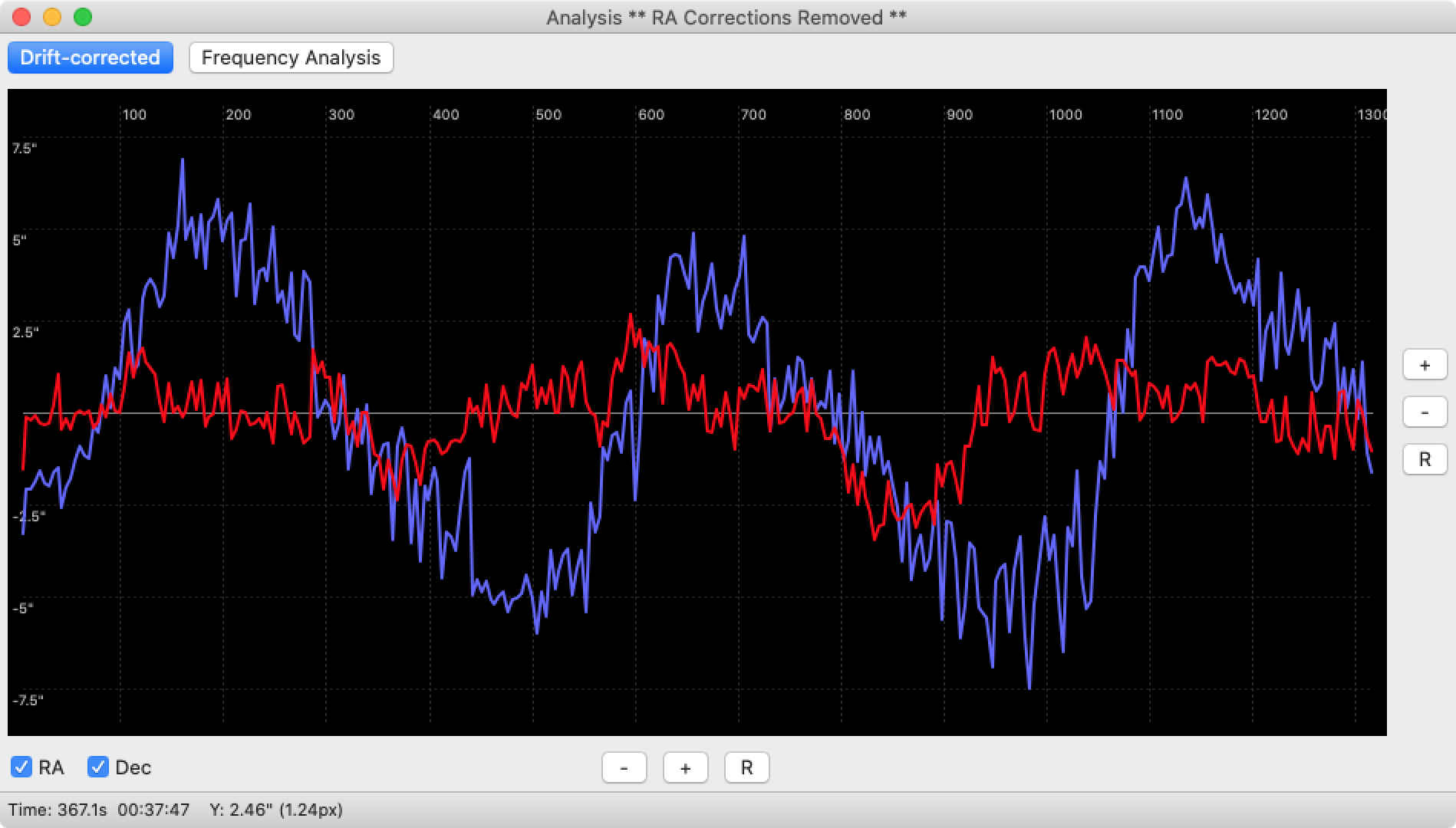The width and height of the screenshot is (1456, 828).
Task: Close the Analysis window
Action: tap(21, 17)
